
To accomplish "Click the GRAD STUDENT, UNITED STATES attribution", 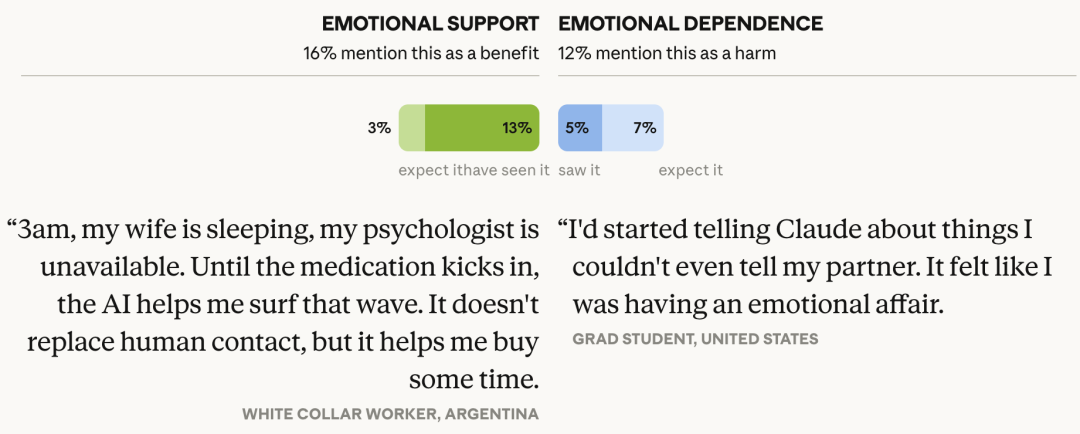I will tap(695, 339).
